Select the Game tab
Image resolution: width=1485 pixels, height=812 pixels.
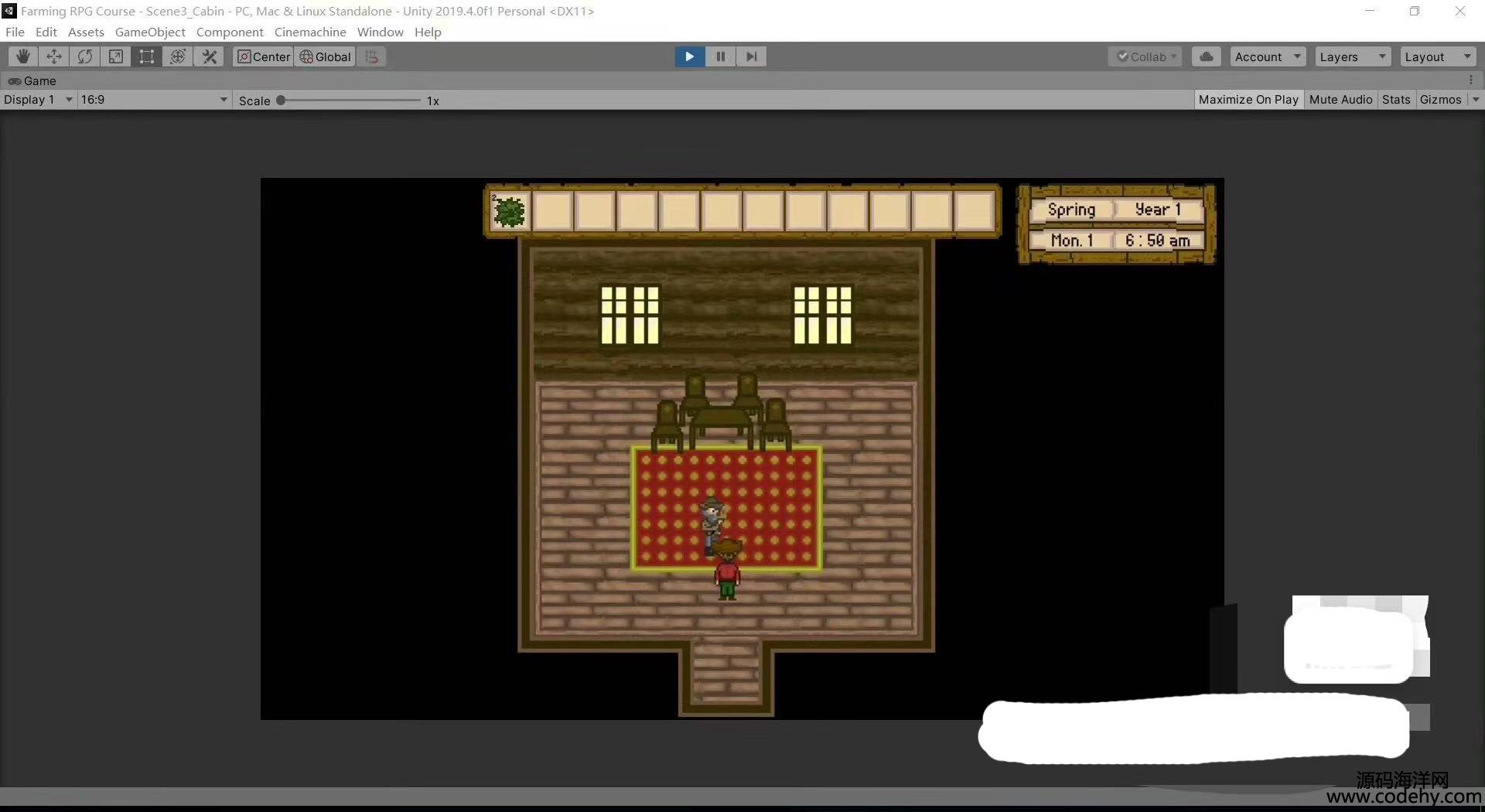pos(32,80)
